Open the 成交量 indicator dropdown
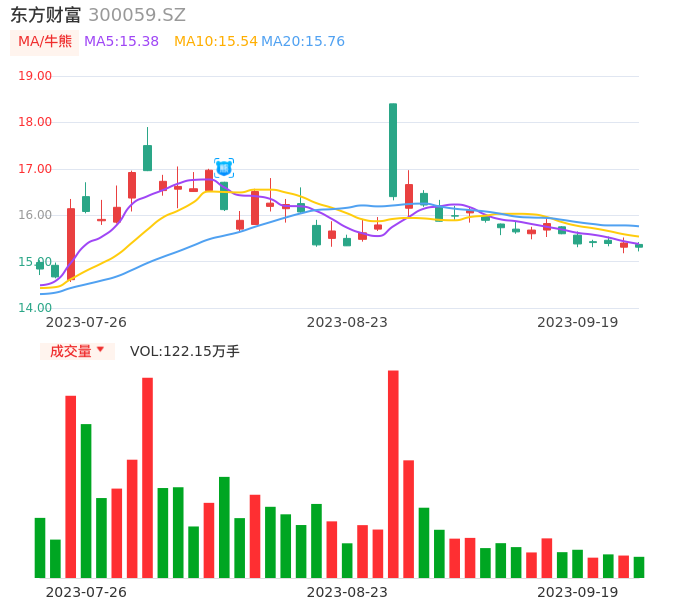Image resolution: width=686 pixels, height=606 pixels. (77, 351)
